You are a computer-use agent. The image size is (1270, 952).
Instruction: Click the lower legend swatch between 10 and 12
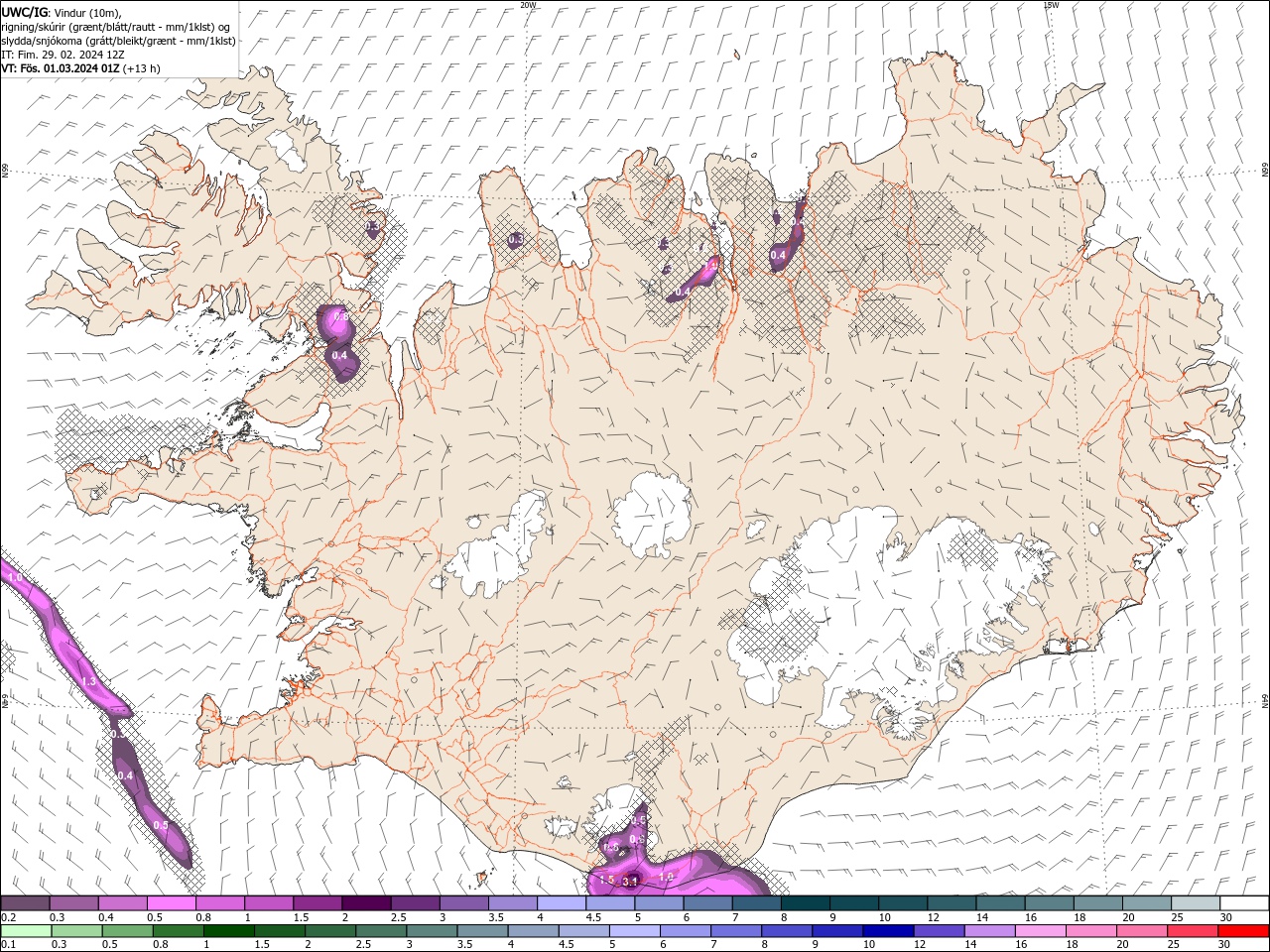point(887,931)
